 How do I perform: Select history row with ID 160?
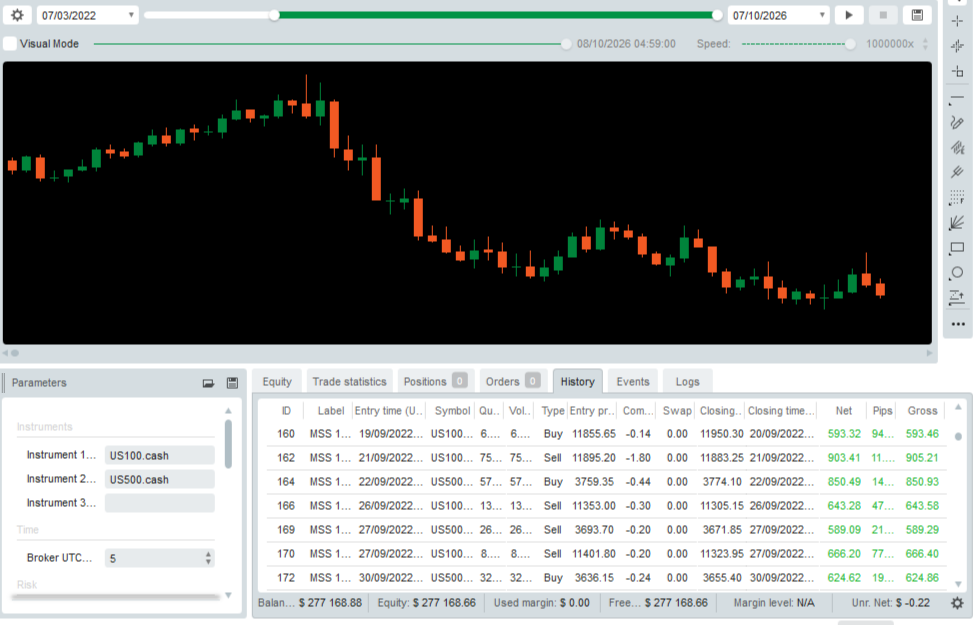tap(606, 434)
